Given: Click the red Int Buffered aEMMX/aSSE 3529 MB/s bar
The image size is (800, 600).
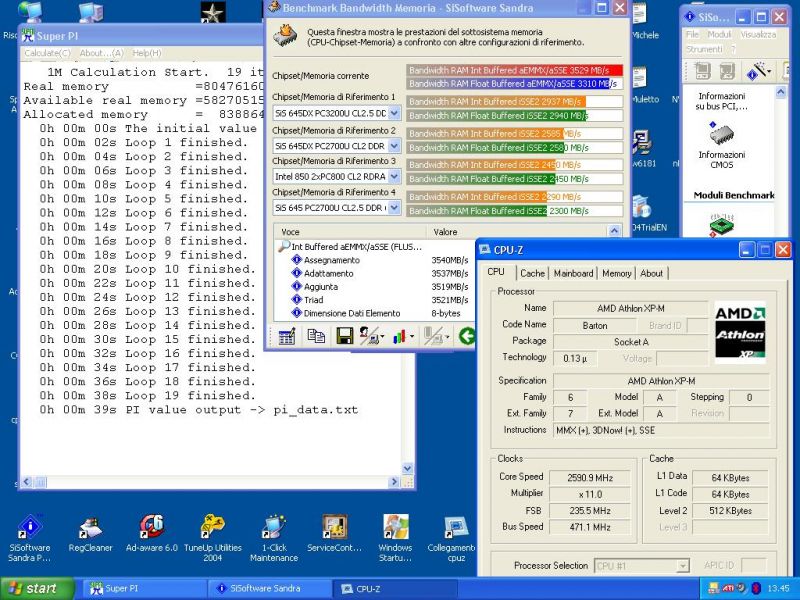Looking at the screenshot, I should point(515,70).
